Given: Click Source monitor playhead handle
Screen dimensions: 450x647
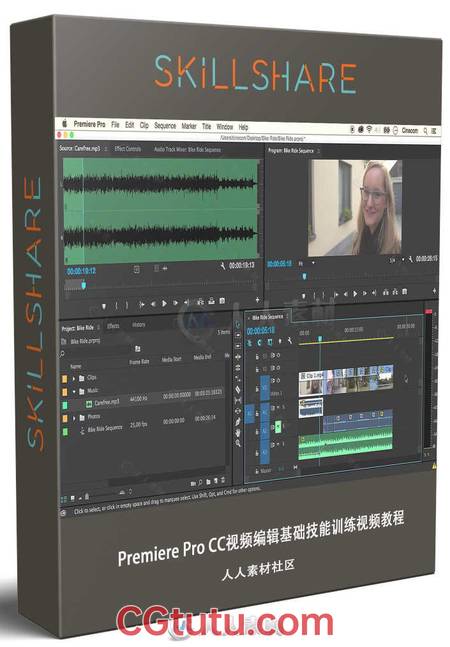Looking at the screenshot, I should coord(84,285).
